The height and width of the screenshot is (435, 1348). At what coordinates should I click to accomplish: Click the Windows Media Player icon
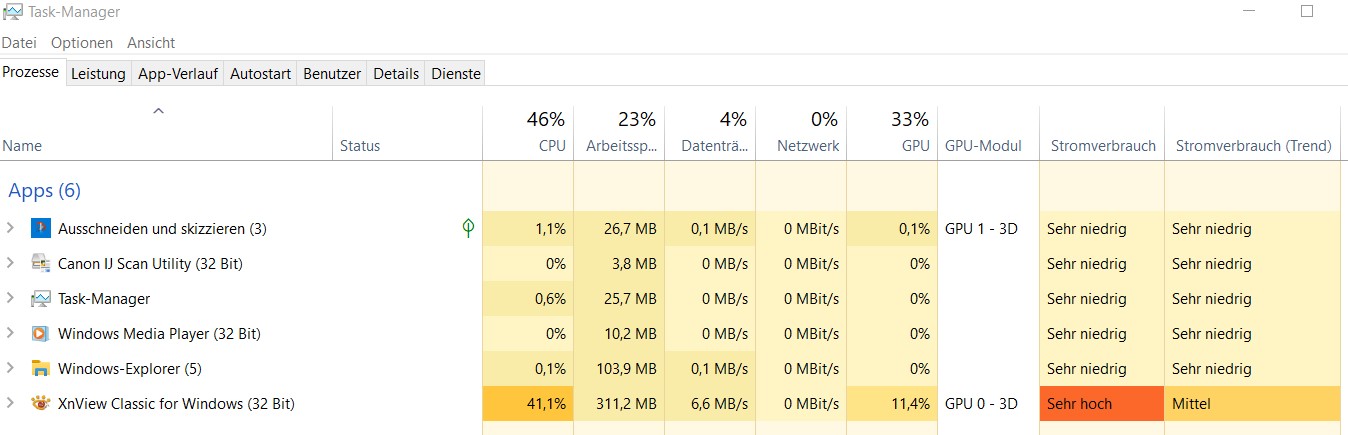pos(40,334)
